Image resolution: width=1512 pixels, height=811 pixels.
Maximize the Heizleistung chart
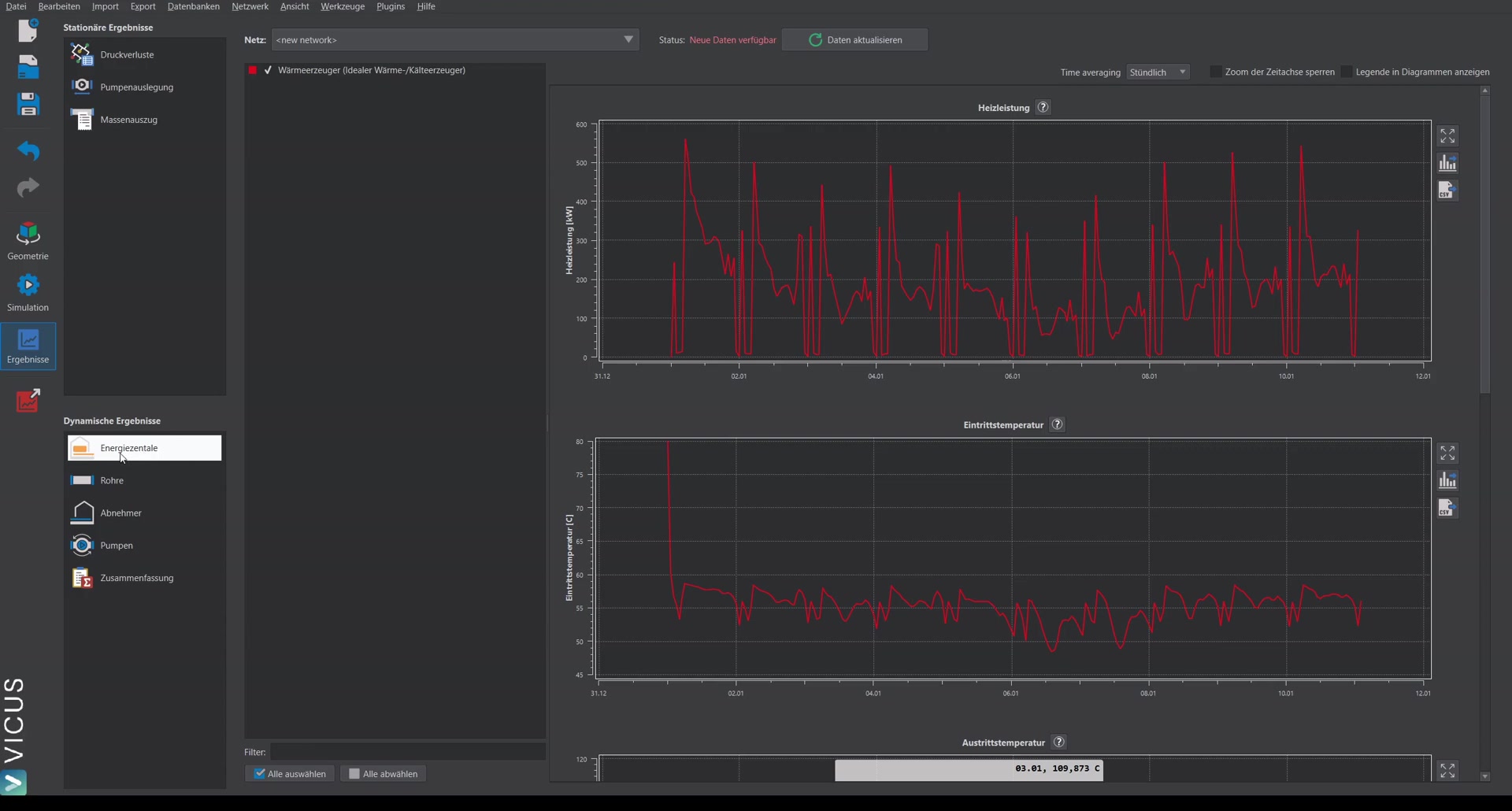pyautogui.click(x=1447, y=136)
